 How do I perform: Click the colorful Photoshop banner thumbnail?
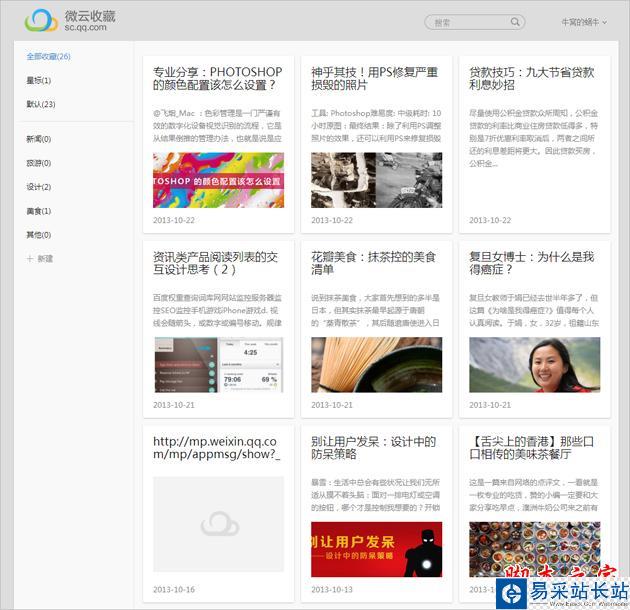point(218,180)
